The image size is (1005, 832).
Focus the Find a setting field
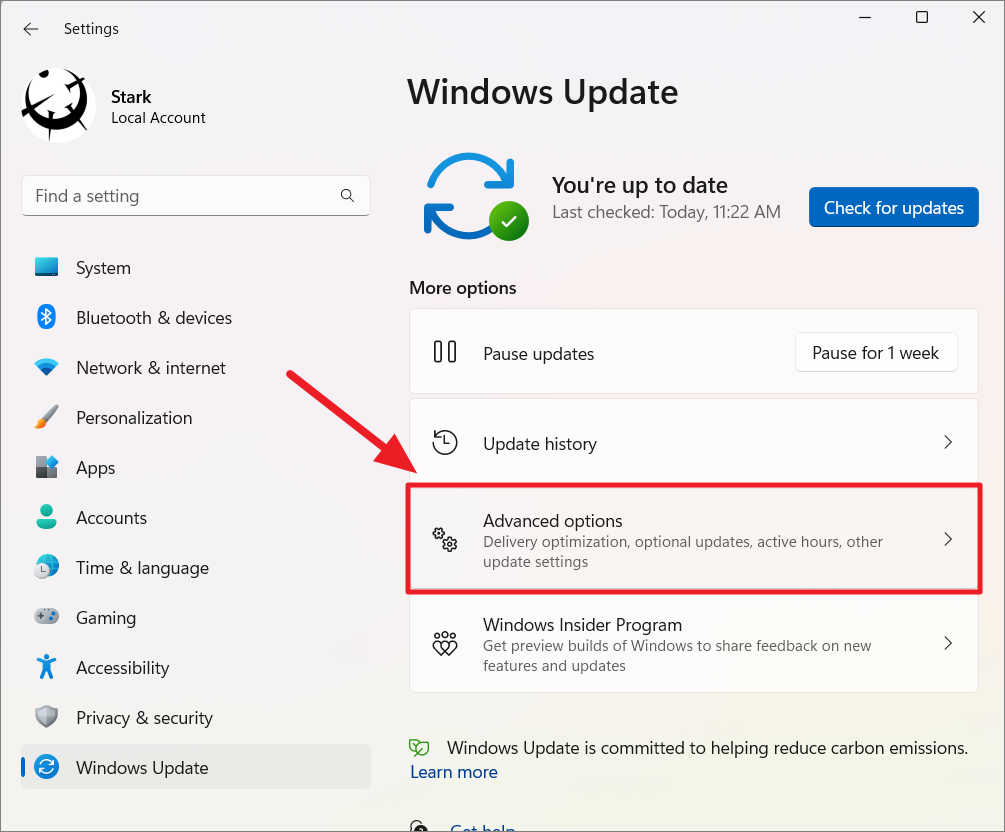195,196
